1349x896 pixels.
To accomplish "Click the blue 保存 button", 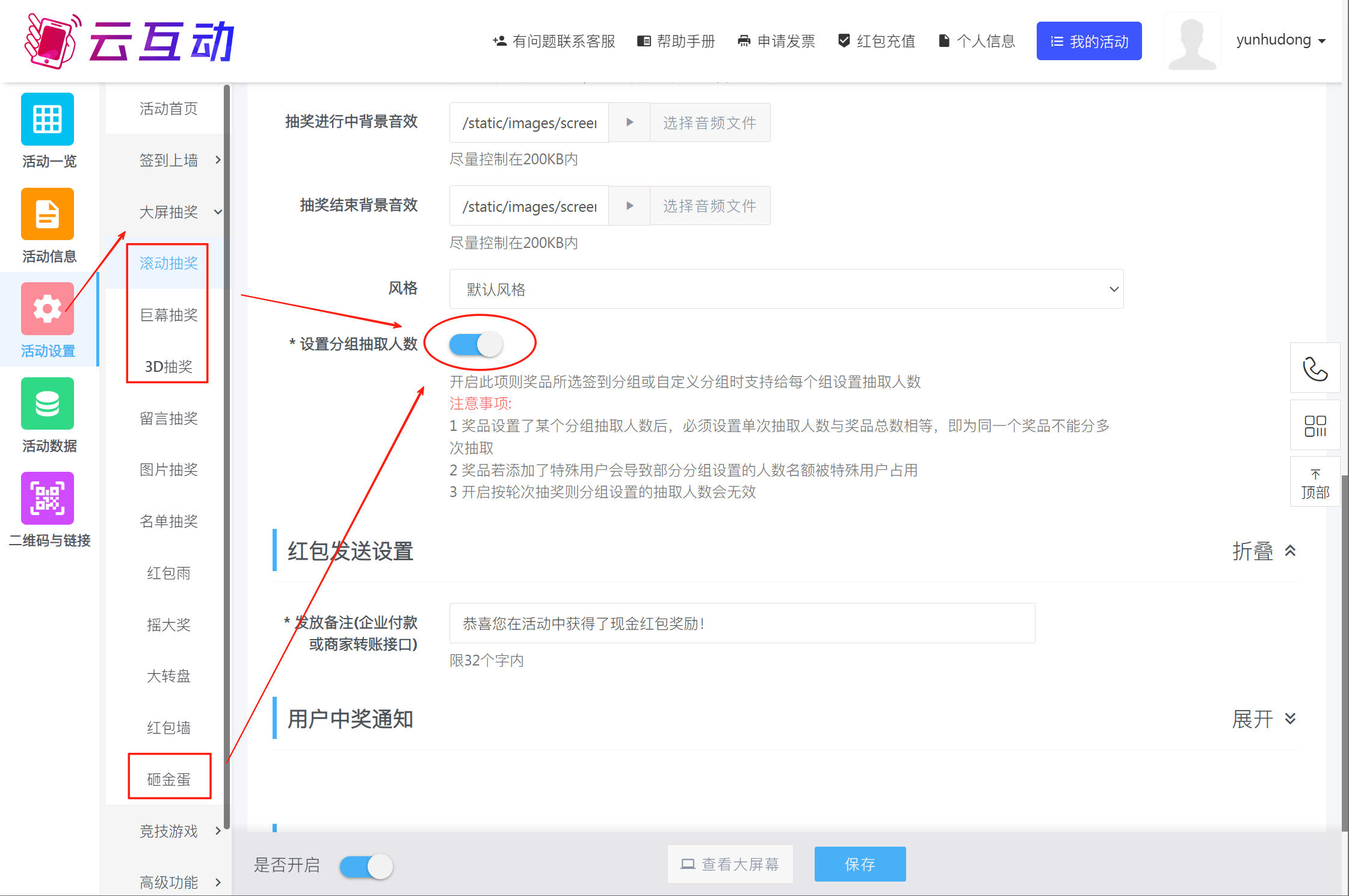I will pyautogui.click(x=860, y=864).
